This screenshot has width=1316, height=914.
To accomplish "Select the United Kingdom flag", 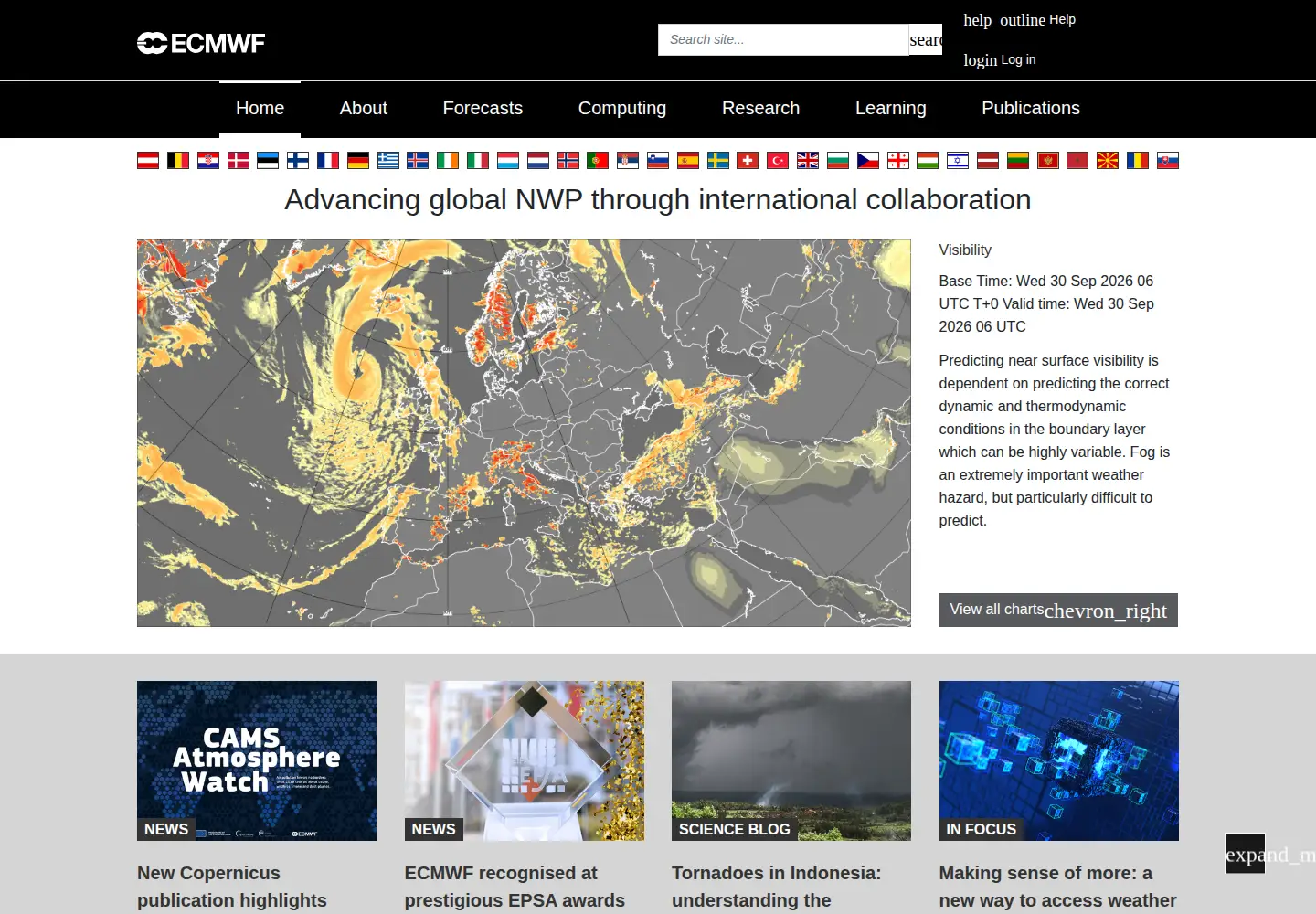I will (x=808, y=161).
